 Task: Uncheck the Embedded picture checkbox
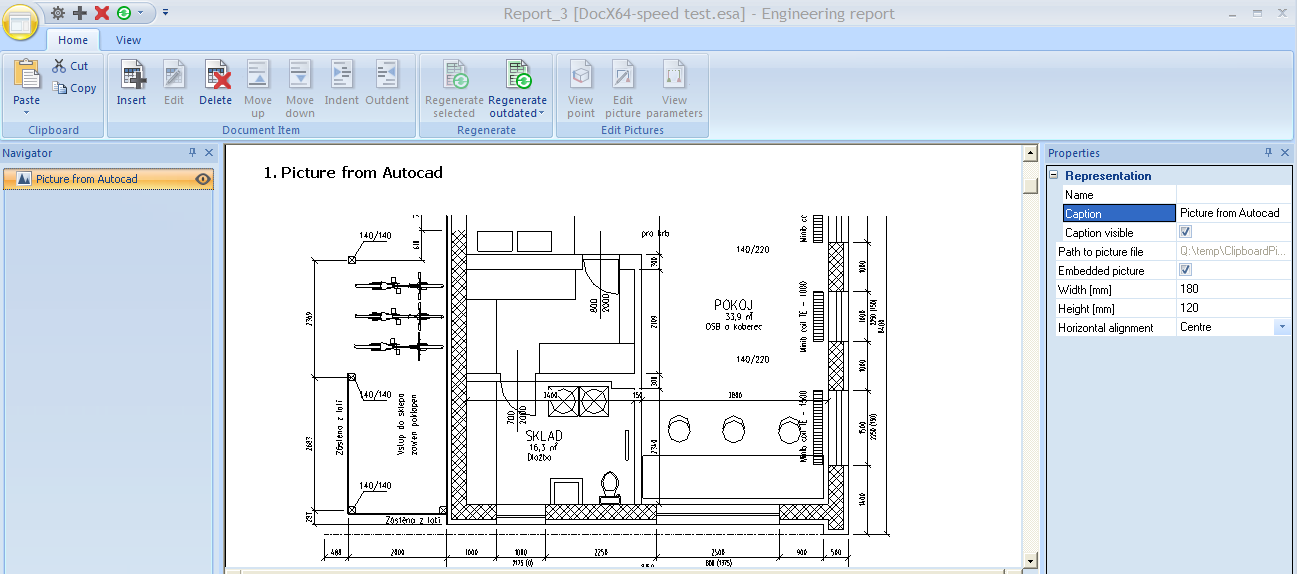(x=1186, y=270)
